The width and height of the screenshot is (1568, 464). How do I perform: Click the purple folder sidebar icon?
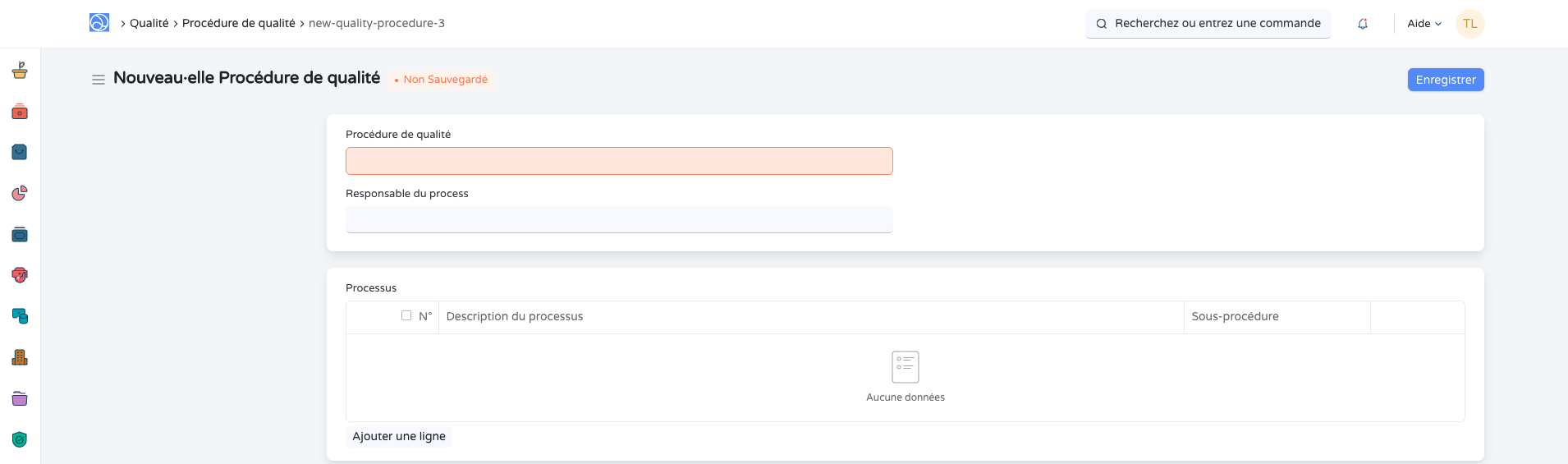[20, 398]
